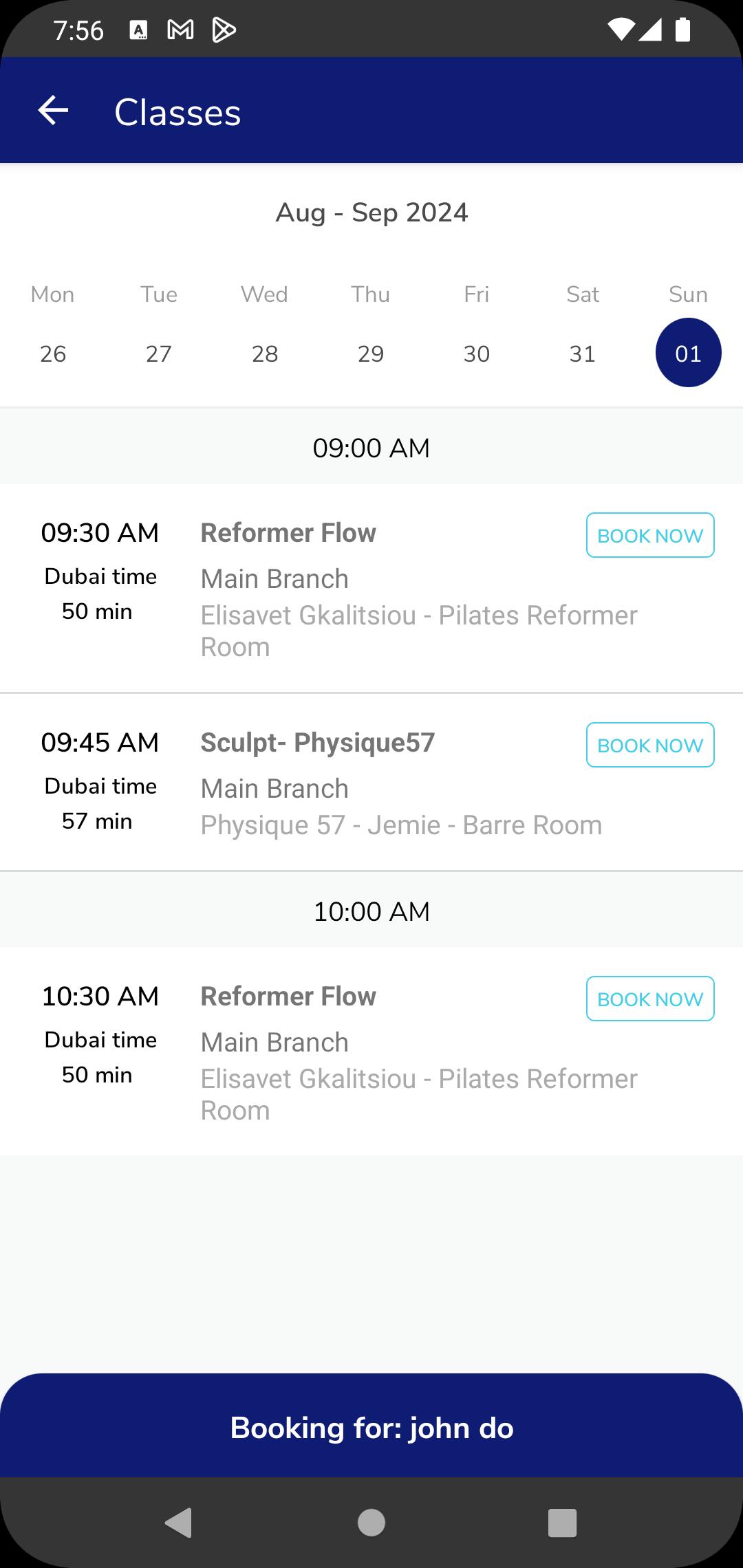This screenshot has height=1568, width=743.
Task: Book the 09:30 AM Reformer Flow class
Action: pos(650,535)
